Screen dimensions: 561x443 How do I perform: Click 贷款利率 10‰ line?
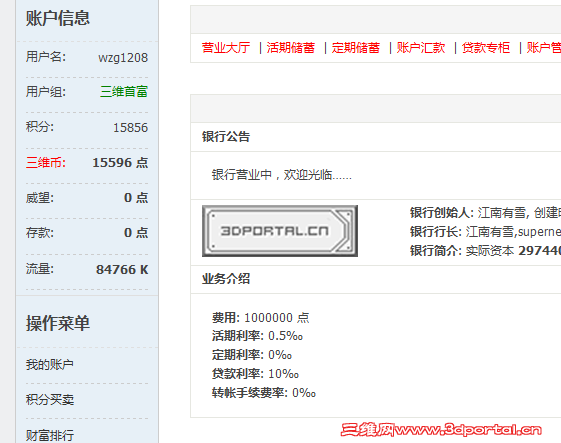coord(255,374)
